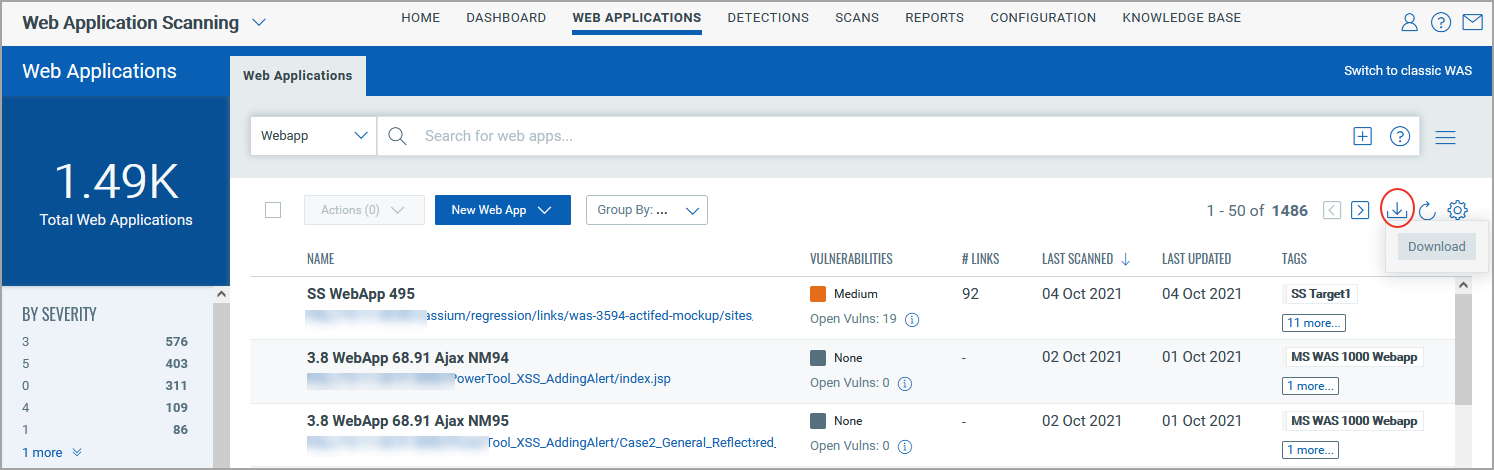Click the plus icon in search bar
The image size is (1494, 470).
coord(1362,136)
